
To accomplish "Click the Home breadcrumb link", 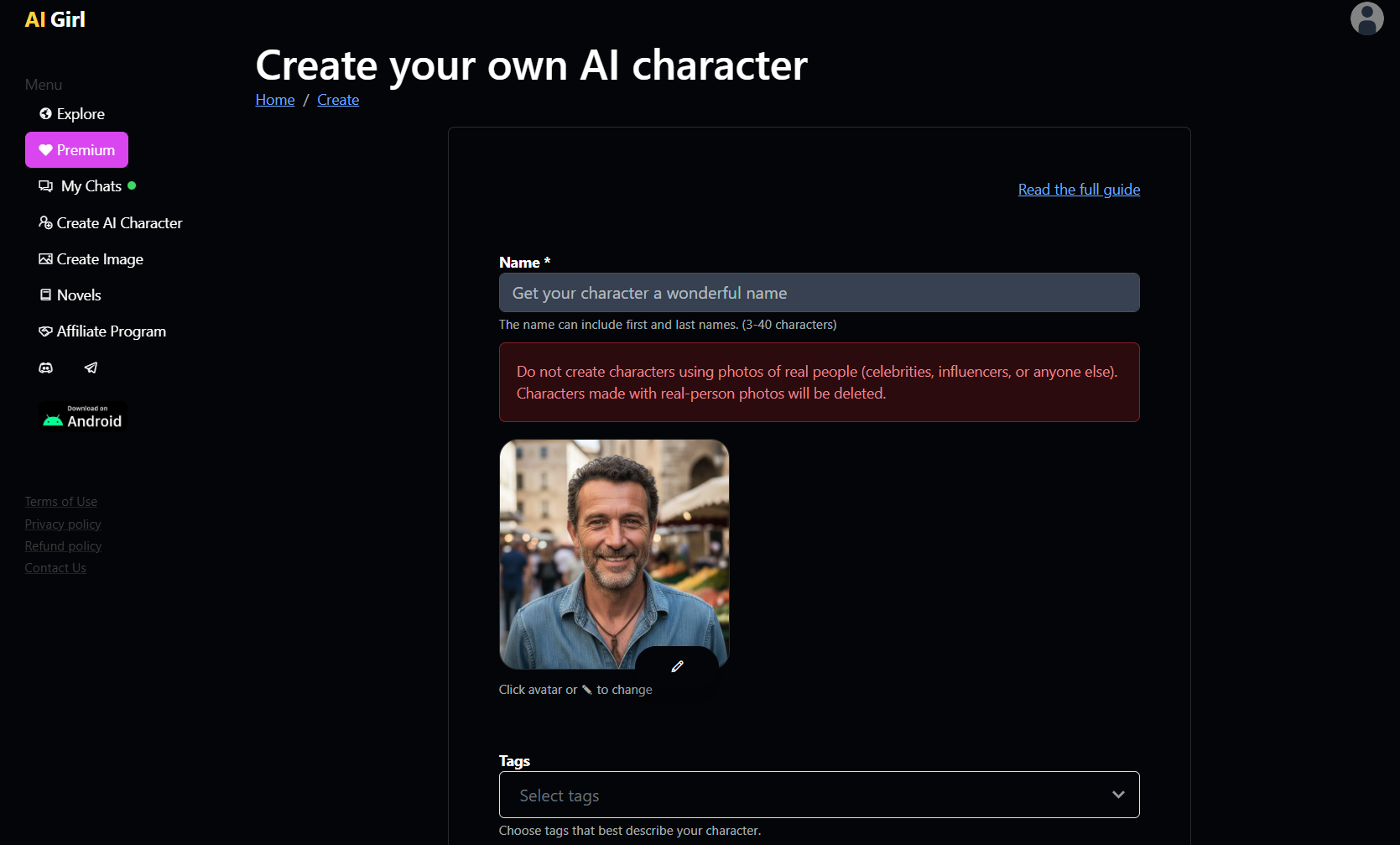I will click(275, 100).
